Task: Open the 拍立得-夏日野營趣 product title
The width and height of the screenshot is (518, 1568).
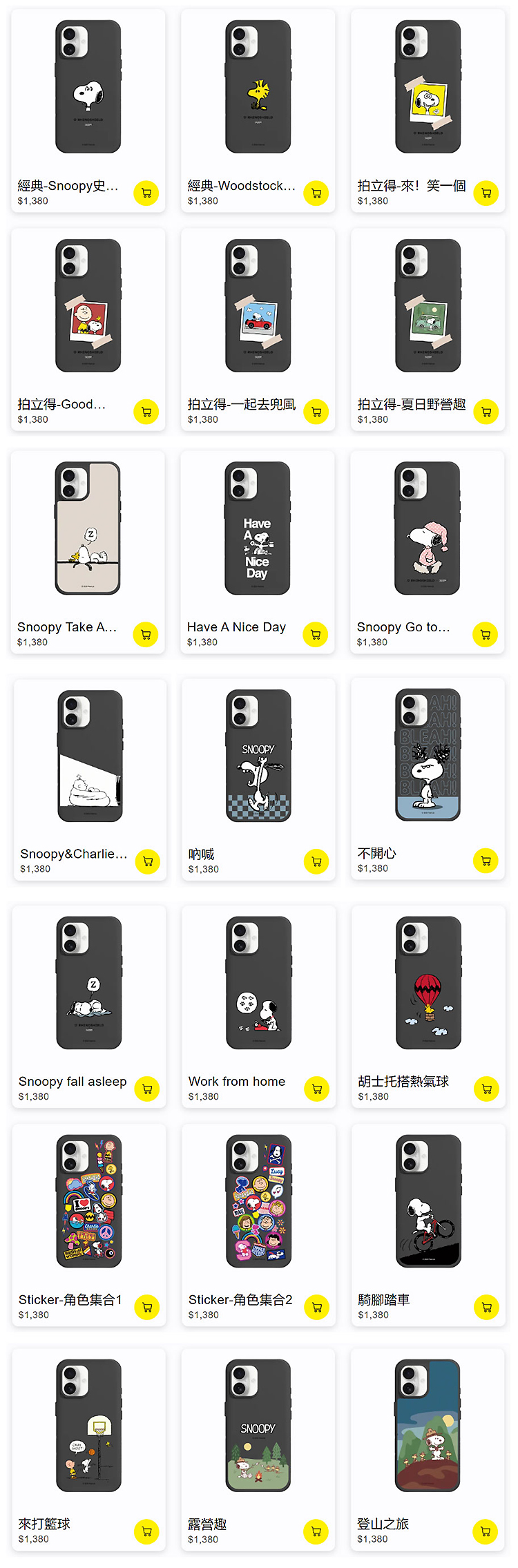Action: [412, 405]
